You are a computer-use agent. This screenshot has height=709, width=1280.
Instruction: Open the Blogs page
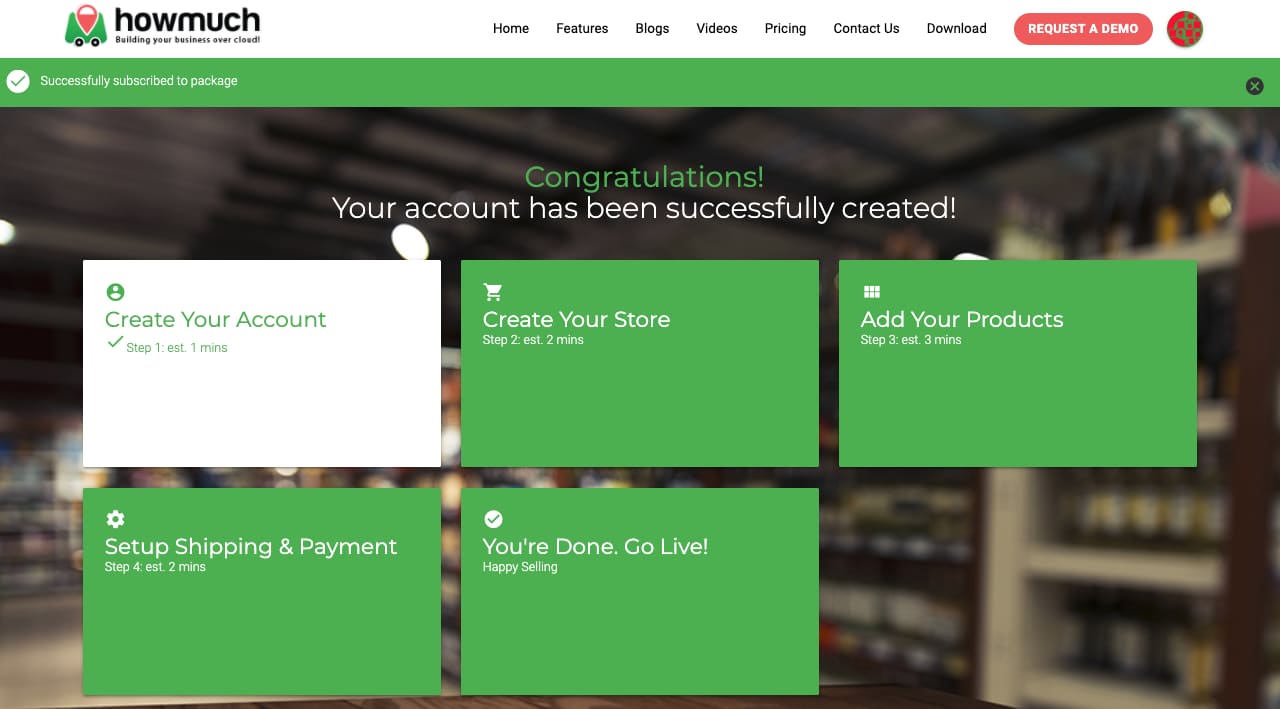pyautogui.click(x=652, y=28)
